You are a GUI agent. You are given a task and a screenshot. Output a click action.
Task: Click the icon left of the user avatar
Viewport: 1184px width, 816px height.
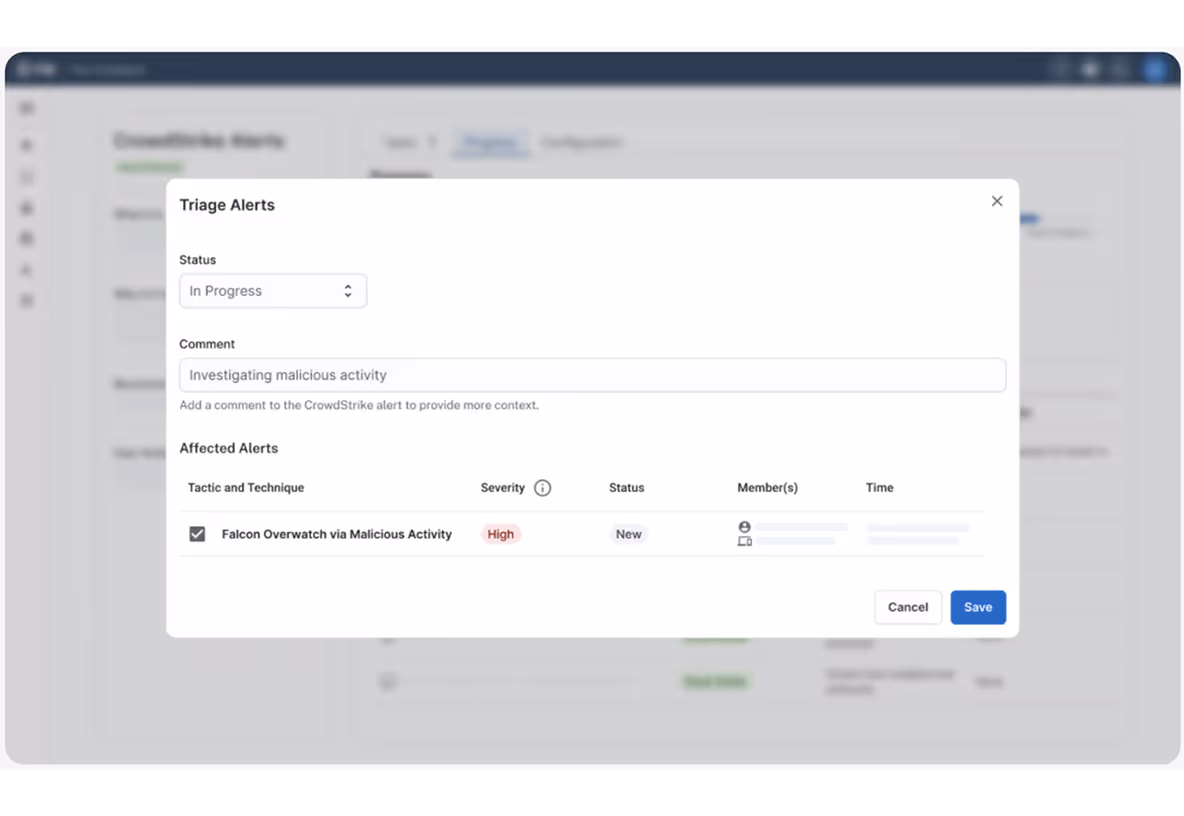tap(1122, 69)
